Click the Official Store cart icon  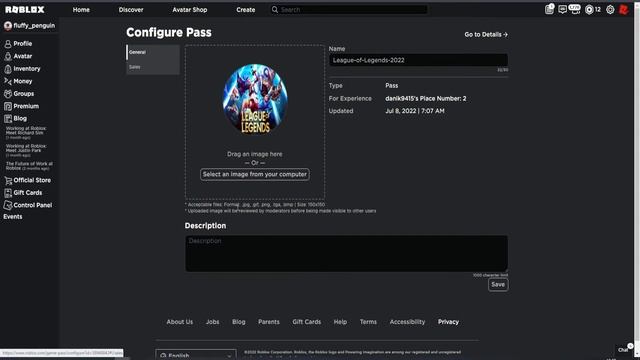pos(8,180)
